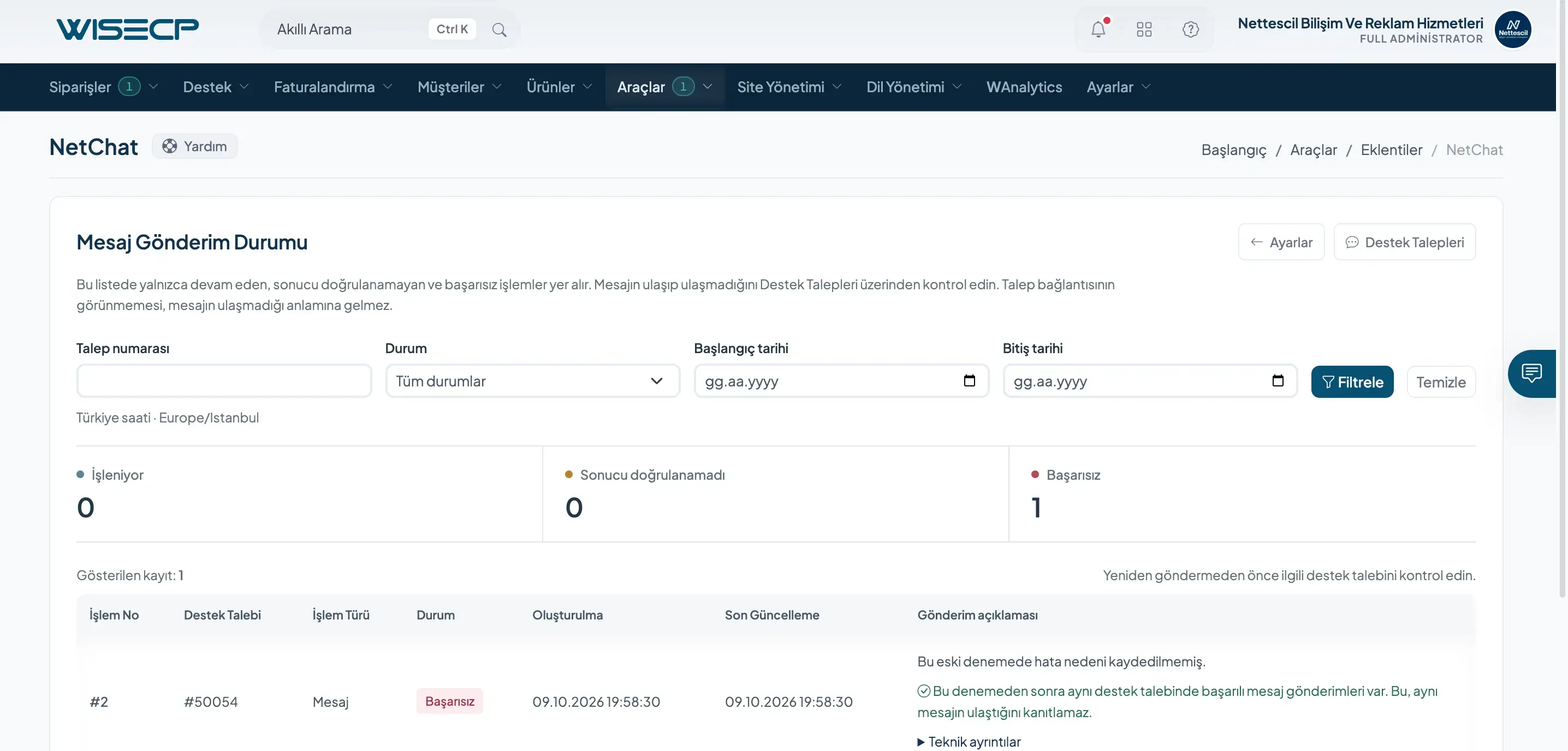
Task: Open support ticket #50054
Action: (211, 702)
